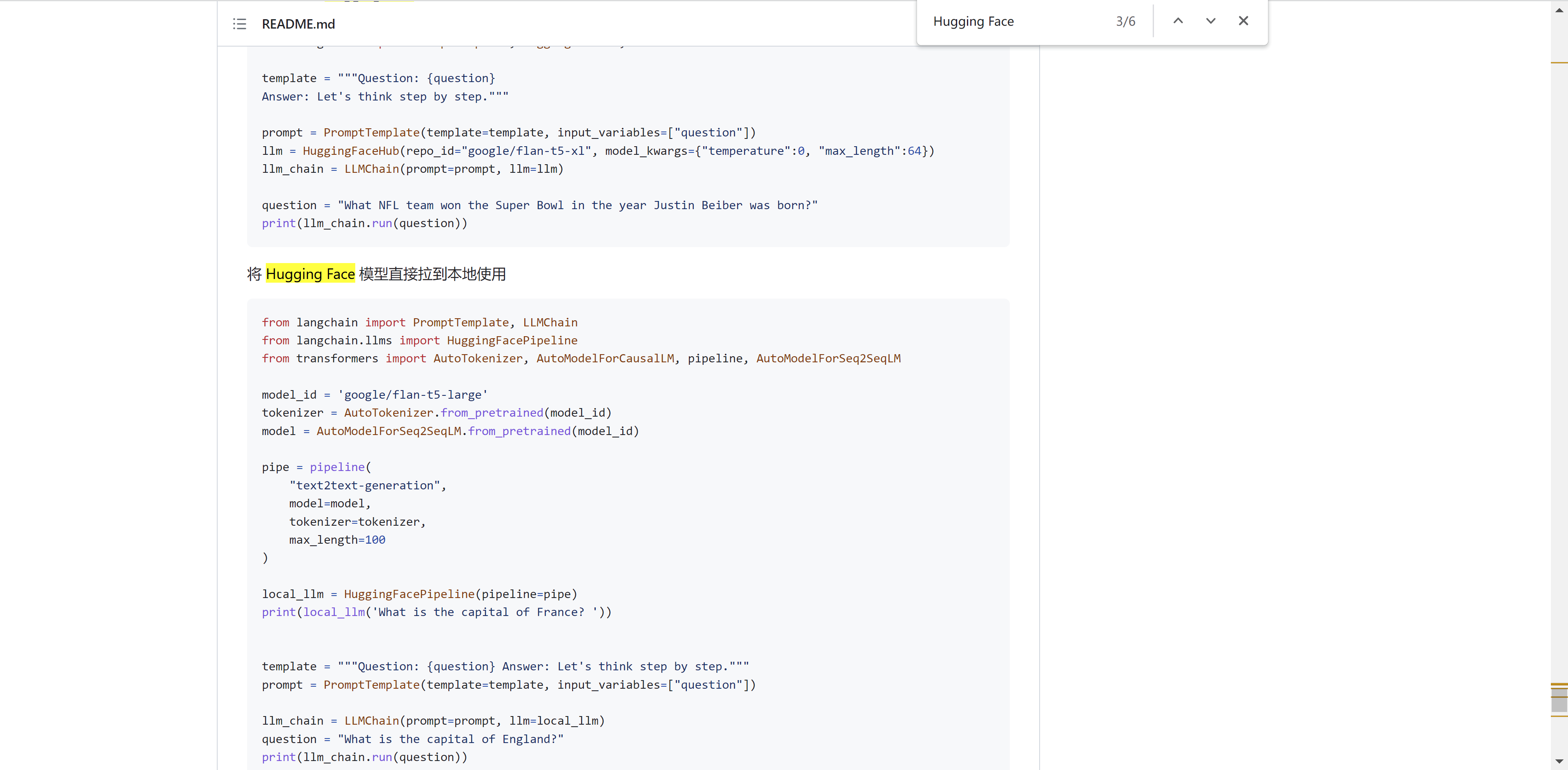Click 'from langchain import PromptTemplate, LLMChain' line
This screenshot has width=1568, height=770.
[x=419, y=323]
